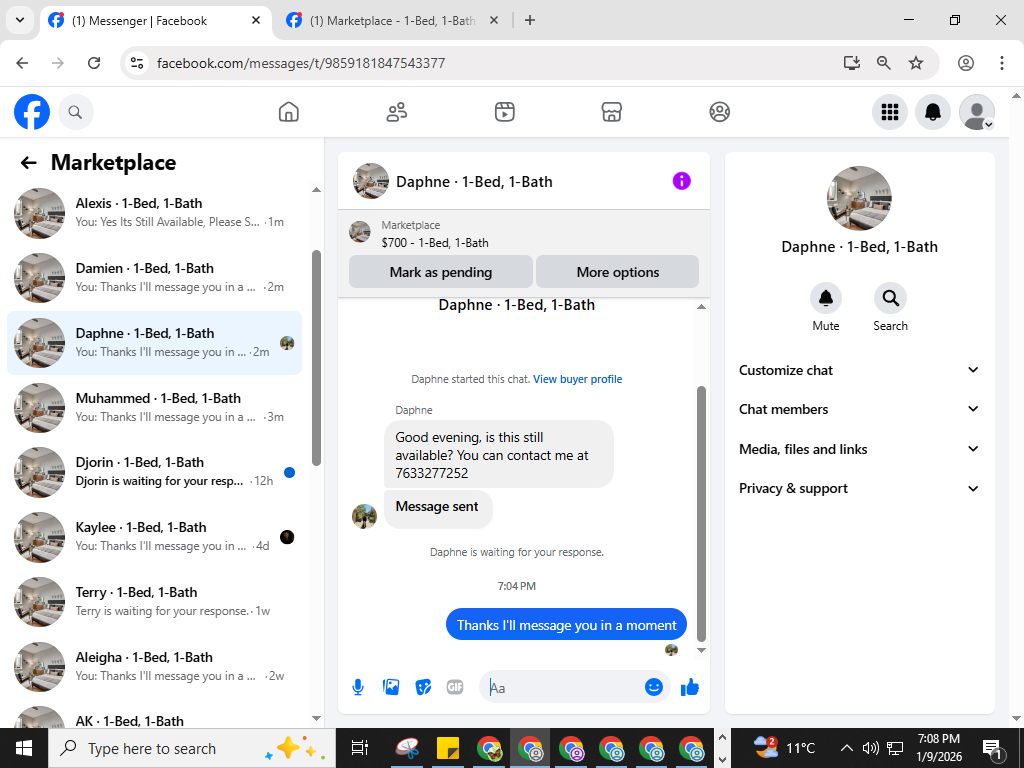This screenshot has height=768, width=1024.
Task: Expand Media, files and links section
Action: click(859, 449)
